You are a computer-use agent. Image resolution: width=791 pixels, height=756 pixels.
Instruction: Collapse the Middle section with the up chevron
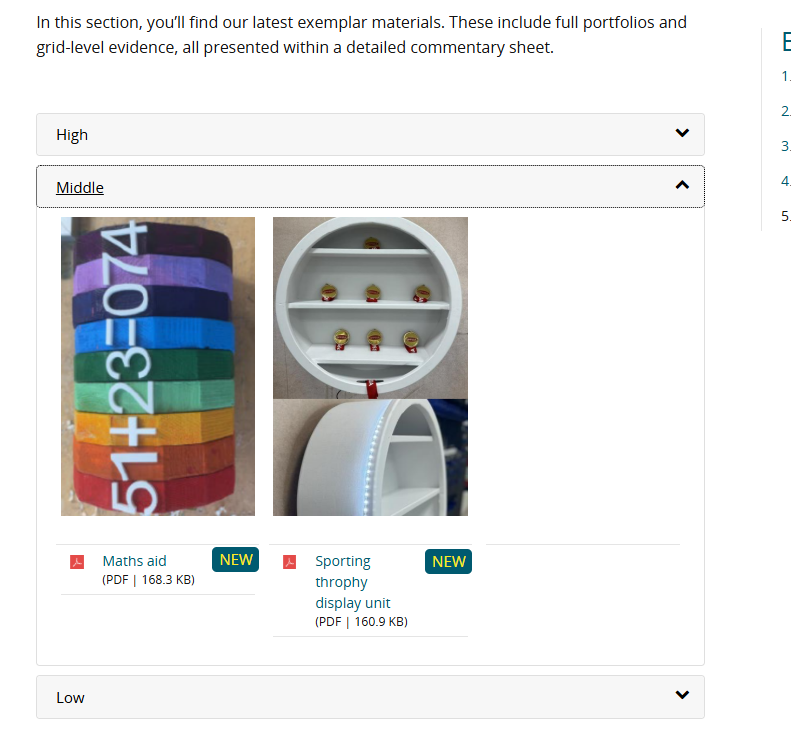tap(682, 185)
